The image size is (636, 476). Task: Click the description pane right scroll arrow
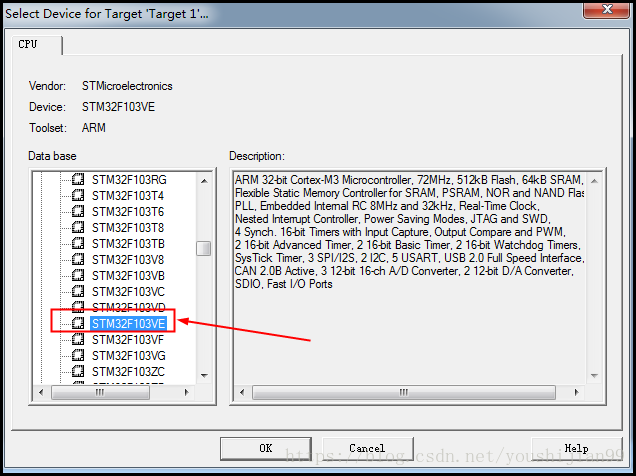click(576, 392)
